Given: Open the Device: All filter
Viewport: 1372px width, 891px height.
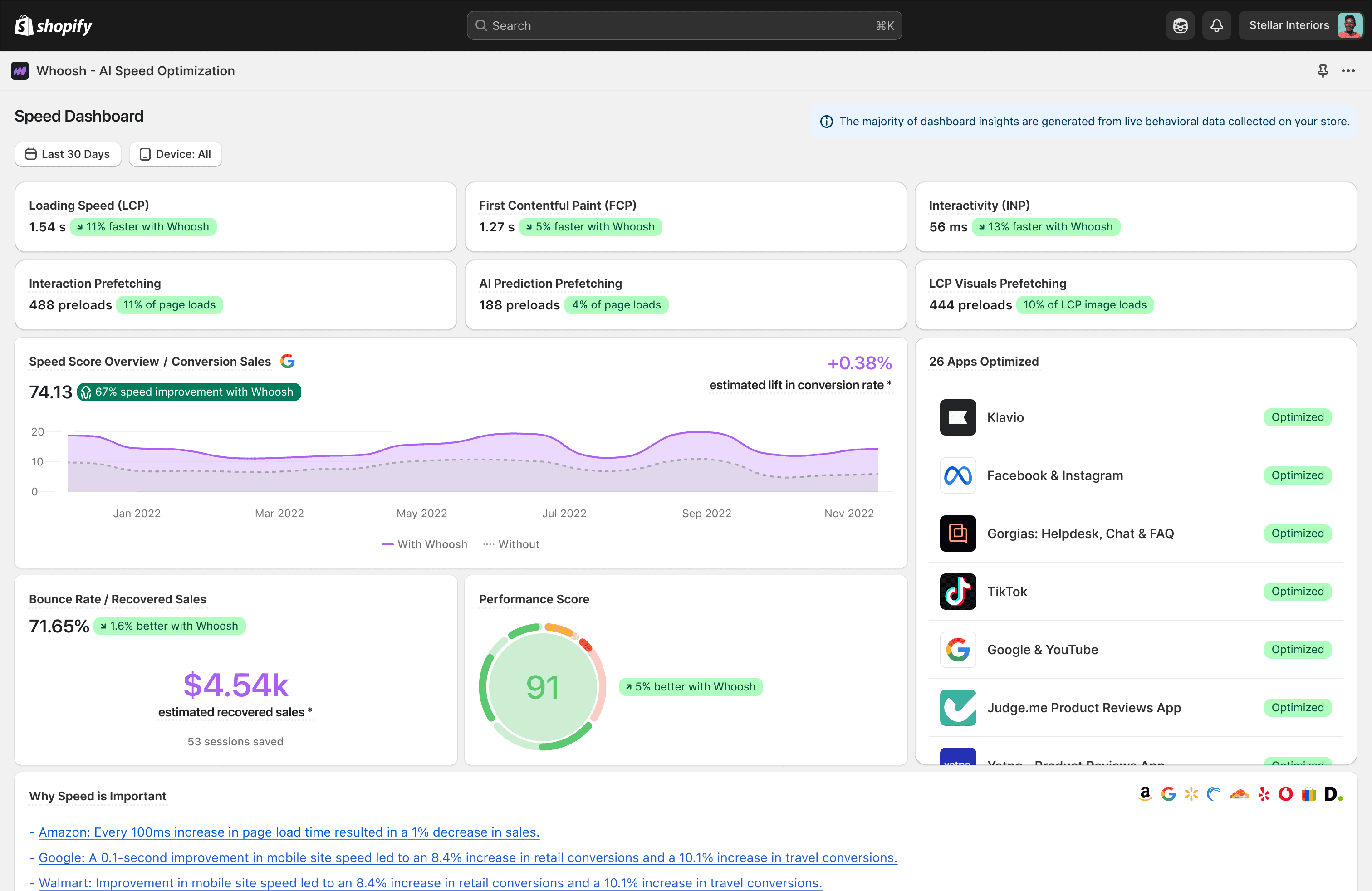Looking at the screenshot, I should (x=175, y=154).
